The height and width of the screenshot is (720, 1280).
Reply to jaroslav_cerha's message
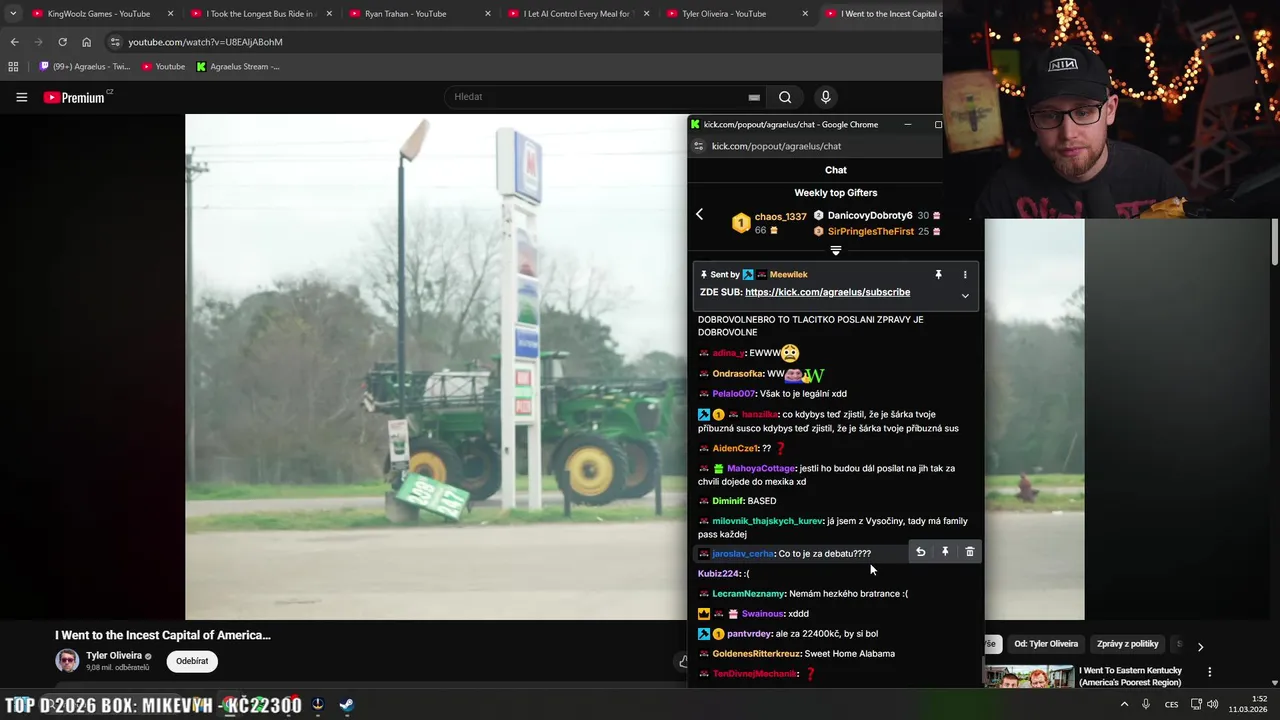(x=920, y=552)
